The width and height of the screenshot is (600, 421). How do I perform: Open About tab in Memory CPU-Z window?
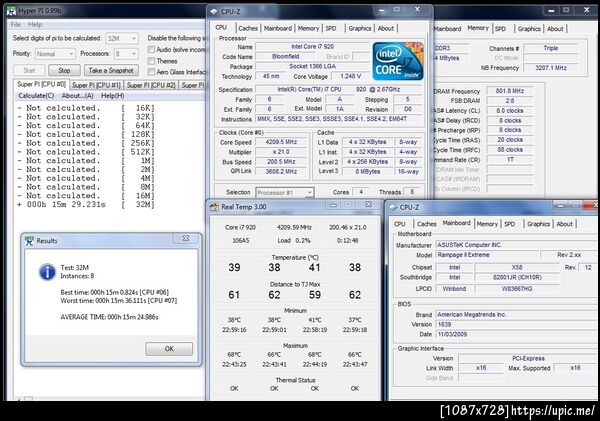(x=555, y=29)
